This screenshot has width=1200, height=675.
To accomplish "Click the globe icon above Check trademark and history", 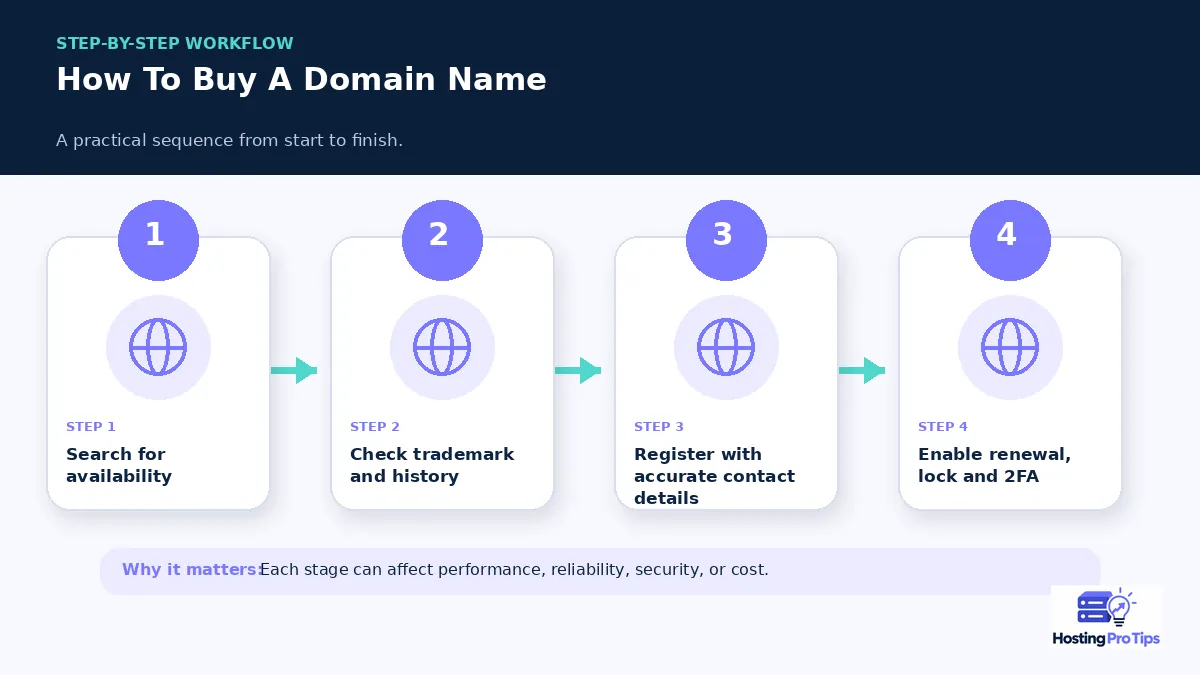I will [x=442, y=347].
